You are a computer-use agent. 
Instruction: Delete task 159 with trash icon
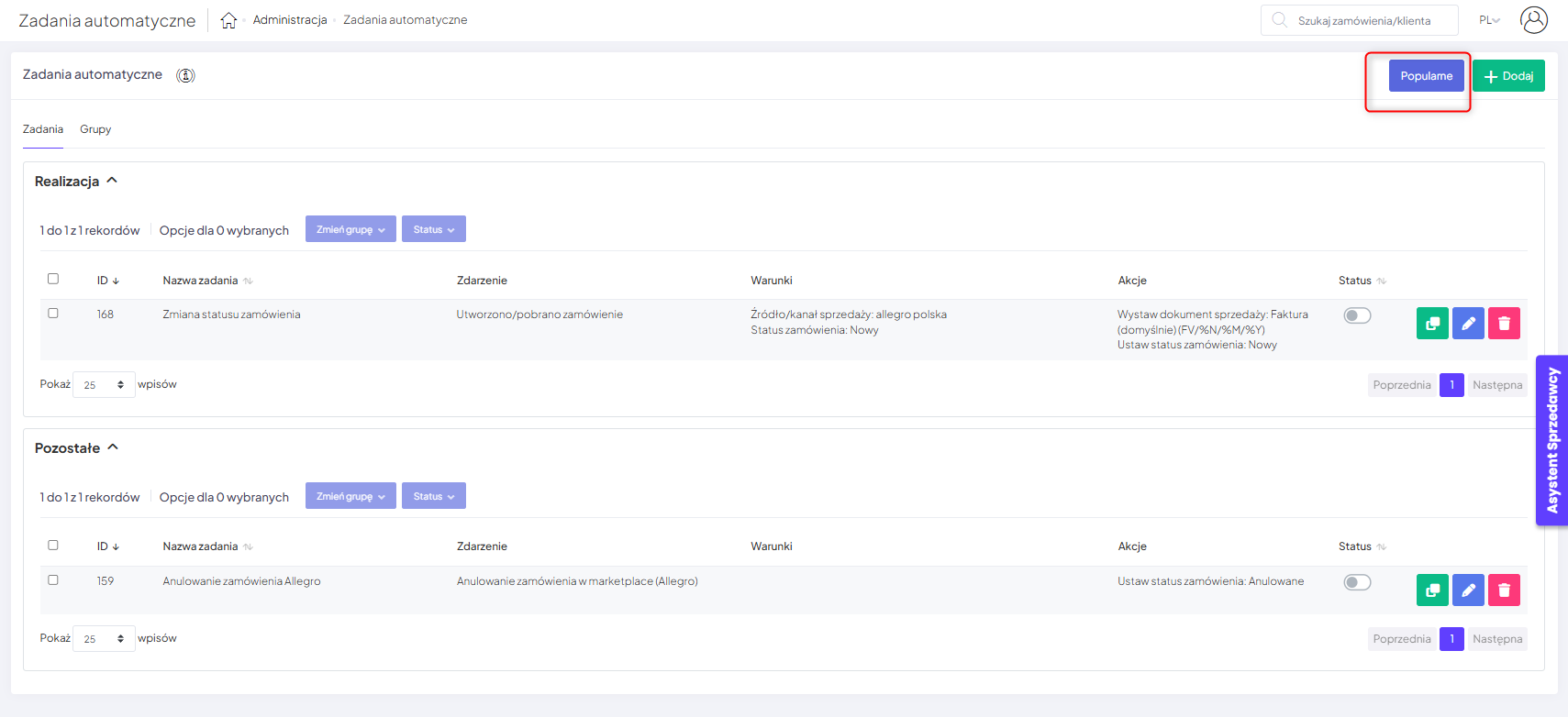[1504, 590]
